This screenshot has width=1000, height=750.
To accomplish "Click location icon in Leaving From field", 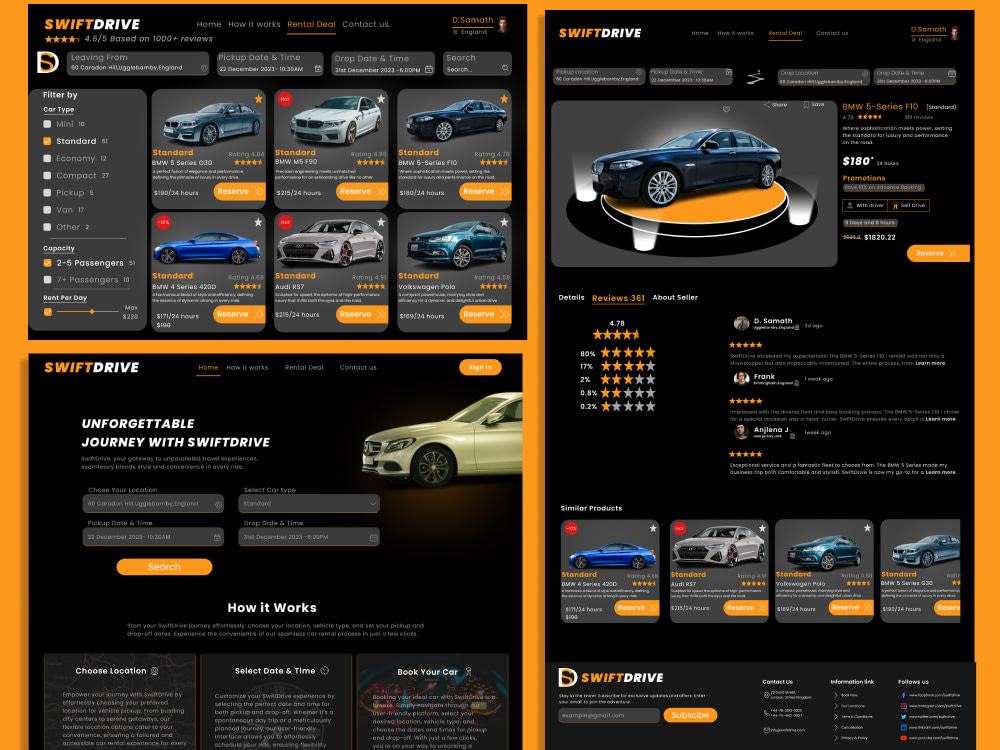I will (204, 68).
